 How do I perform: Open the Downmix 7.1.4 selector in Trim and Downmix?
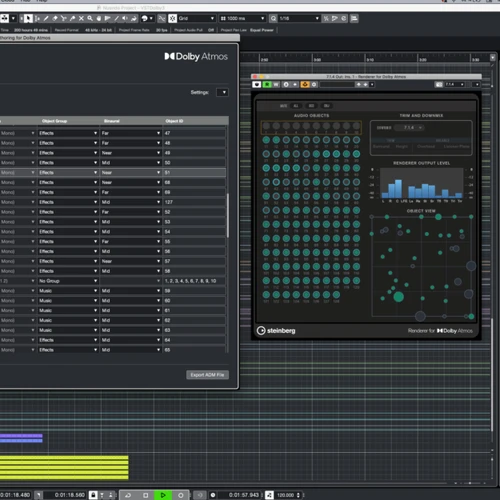pos(409,128)
